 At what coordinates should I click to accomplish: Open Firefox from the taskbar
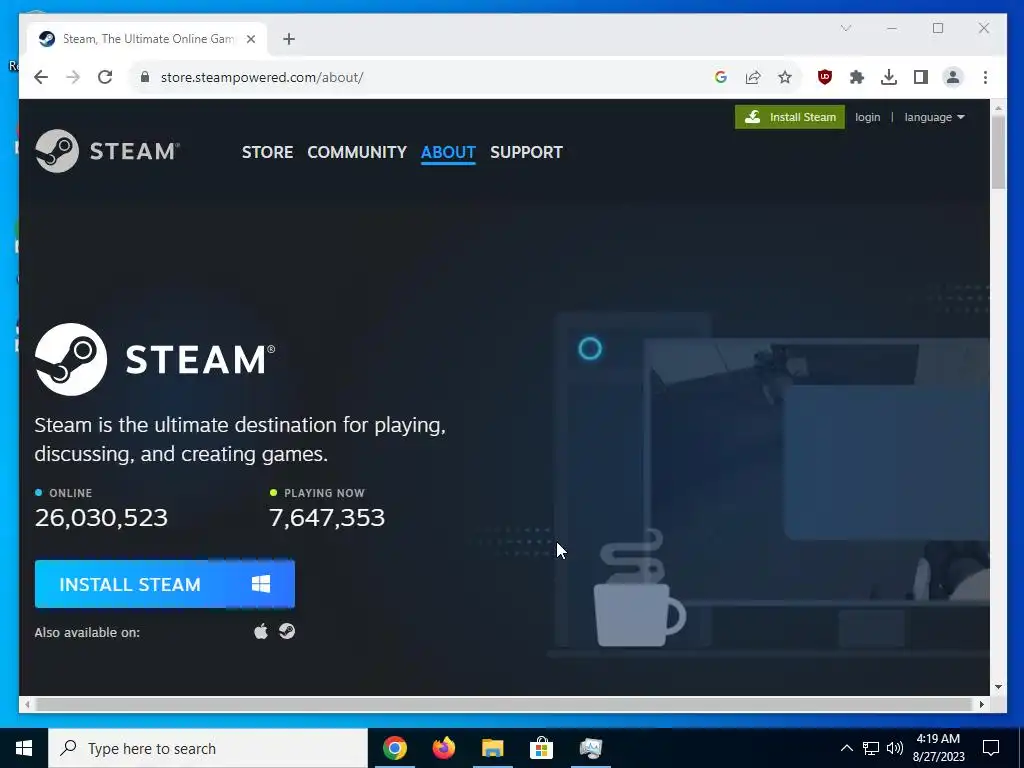pyautogui.click(x=444, y=748)
